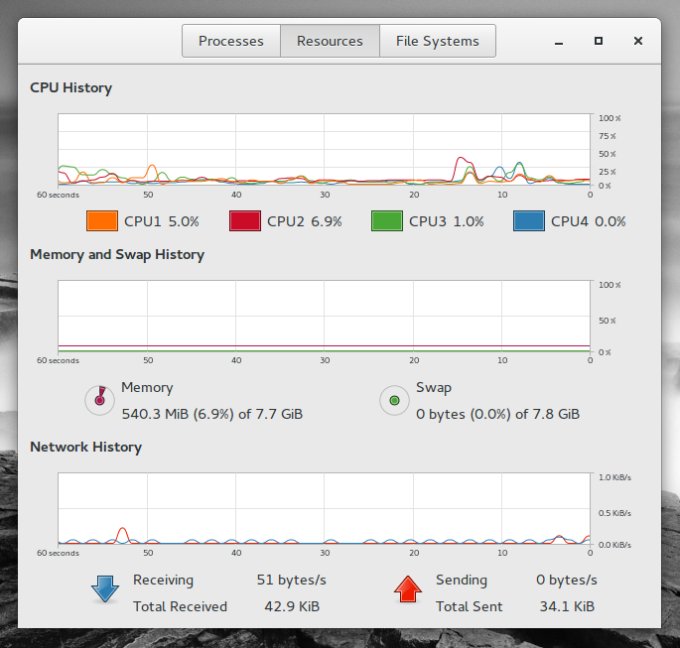Click the CPU2 6.9% label

(304, 221)
